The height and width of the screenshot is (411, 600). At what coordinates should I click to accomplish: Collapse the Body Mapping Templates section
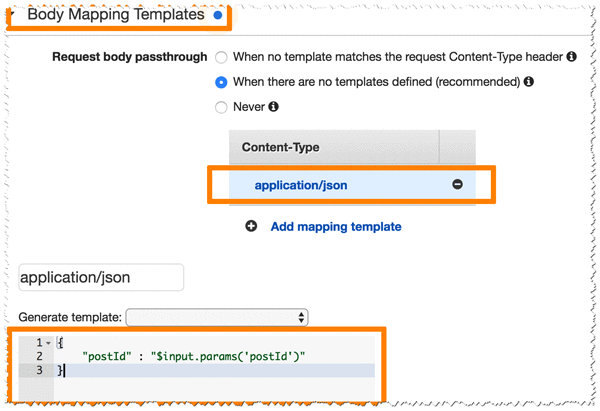coord(12,15)
